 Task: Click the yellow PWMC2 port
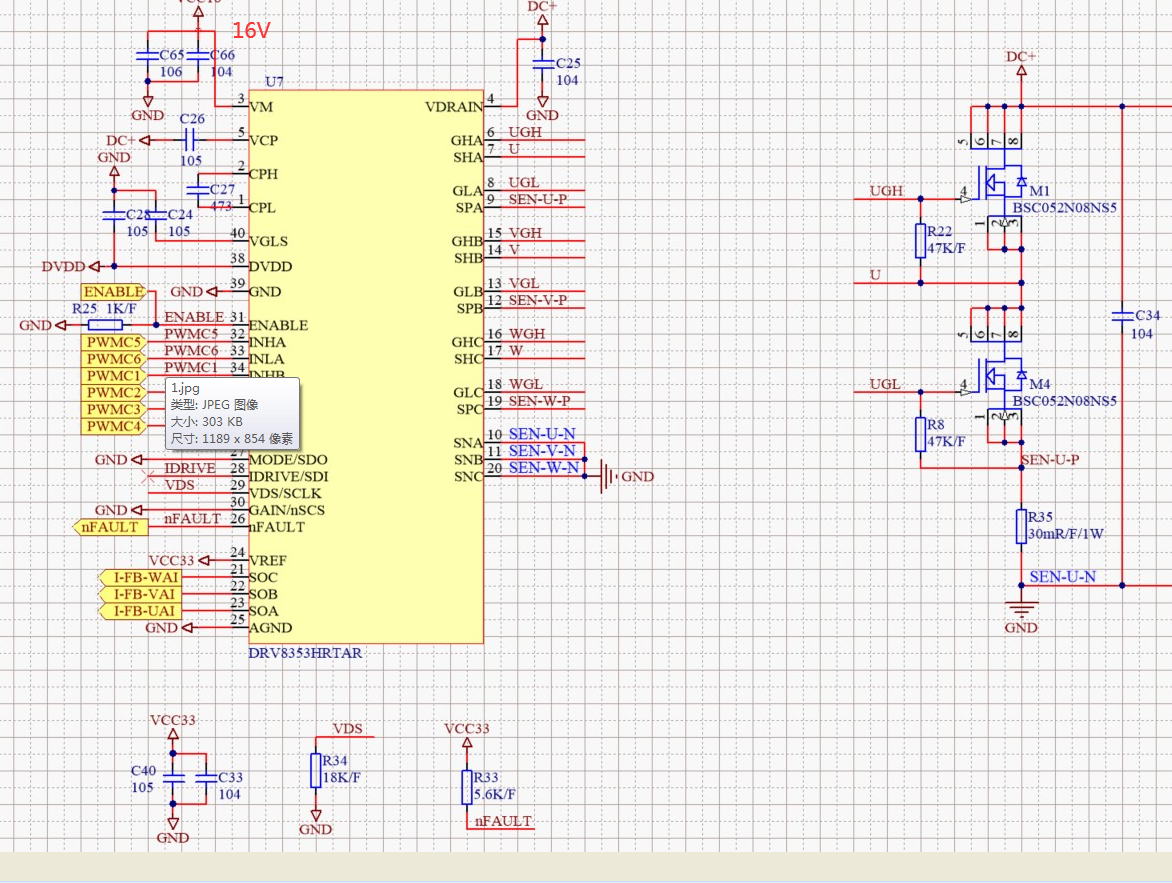pyautogui.click(x=112, y=393)
